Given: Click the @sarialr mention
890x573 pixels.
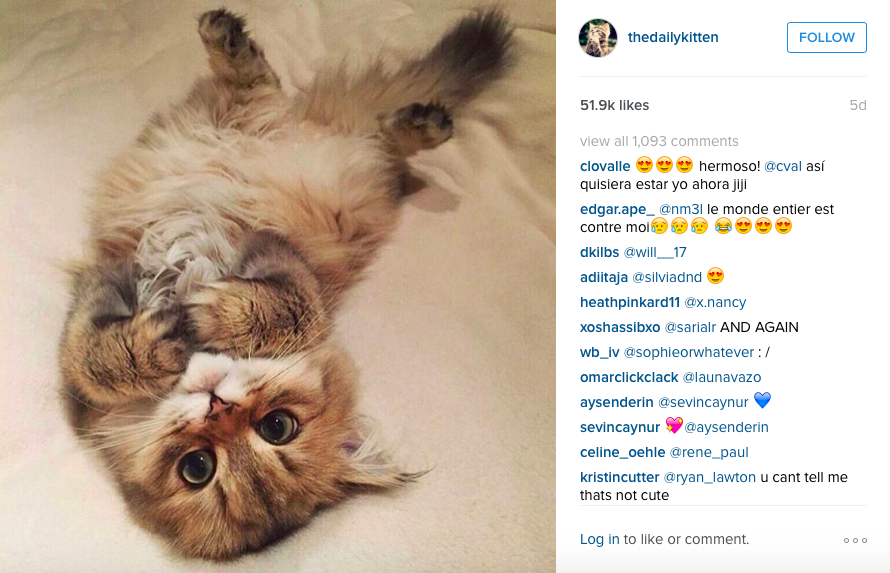Looking at the screenshot, I should [x=690, y=327].
